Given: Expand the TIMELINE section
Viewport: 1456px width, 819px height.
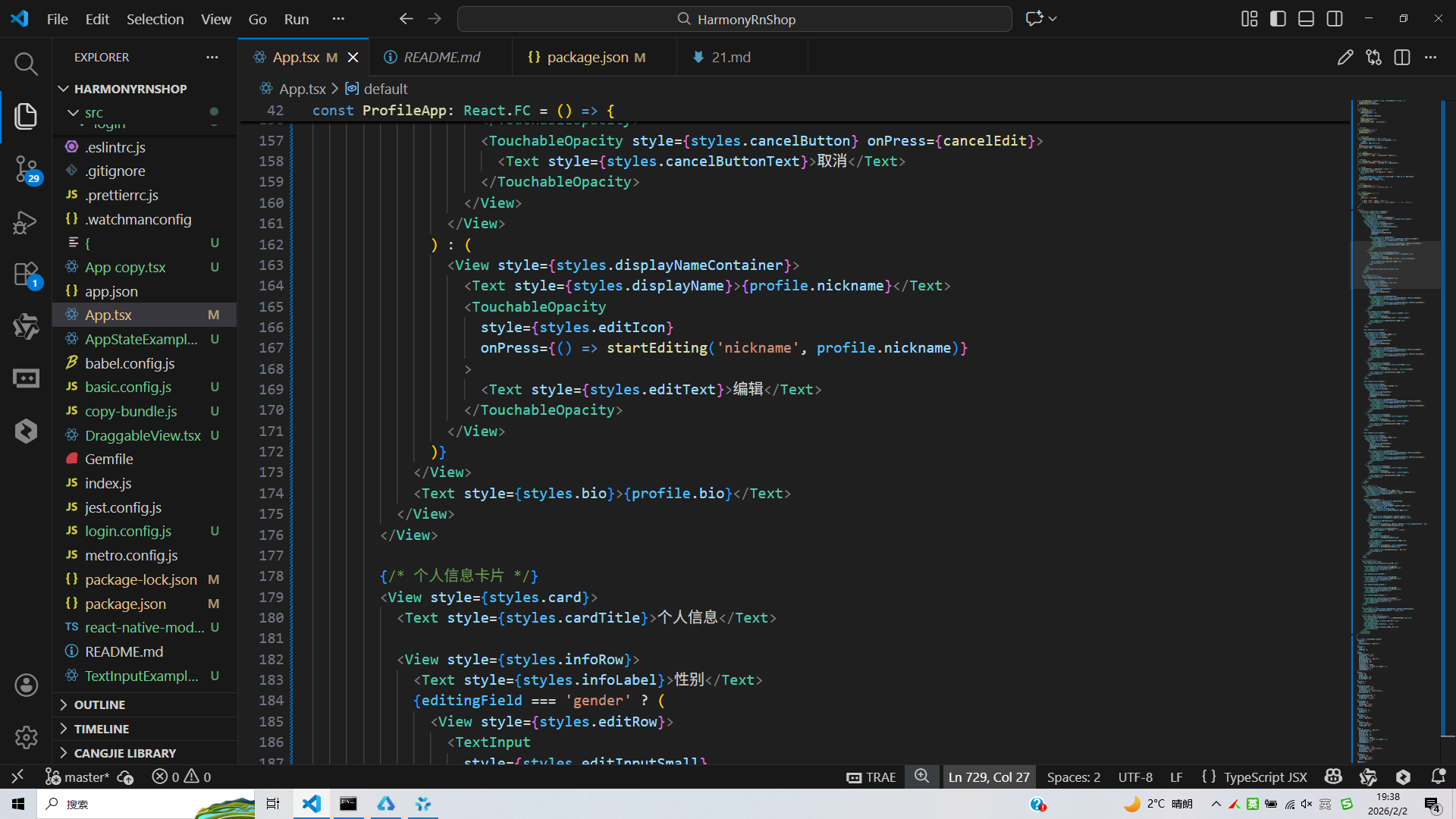Looking at the screenshot, I should coord(101,729).
